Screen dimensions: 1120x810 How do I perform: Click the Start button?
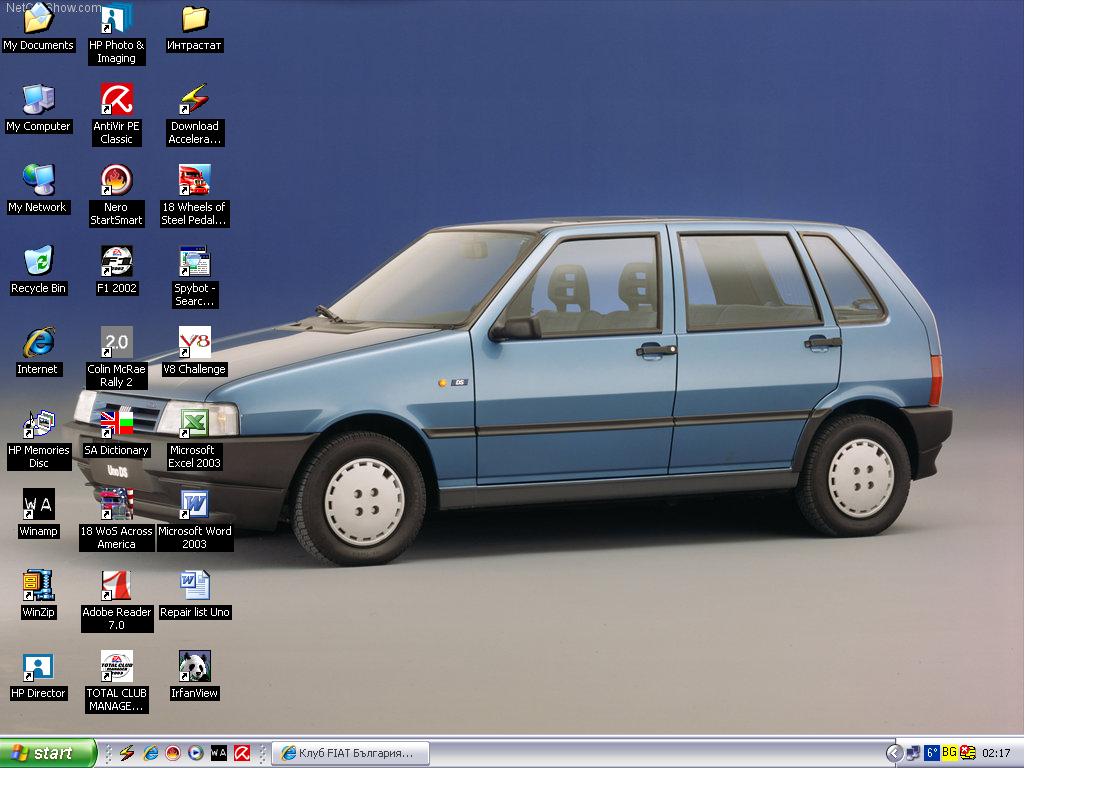[x=48, y=753]
